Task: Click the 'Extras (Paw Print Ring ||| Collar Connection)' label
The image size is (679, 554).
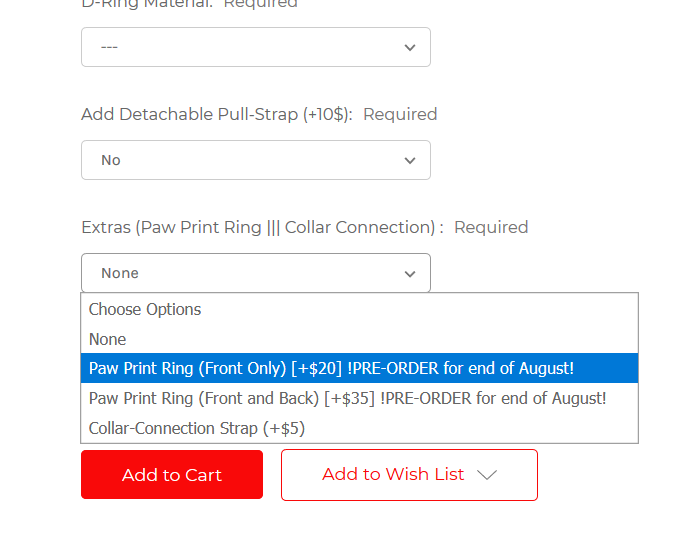Action: click(x=262, y=227)
